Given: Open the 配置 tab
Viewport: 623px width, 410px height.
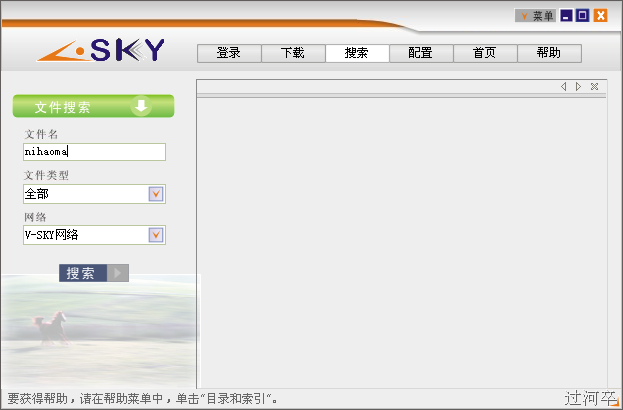Looking at the screenshot, I should (x=421, y=53).
